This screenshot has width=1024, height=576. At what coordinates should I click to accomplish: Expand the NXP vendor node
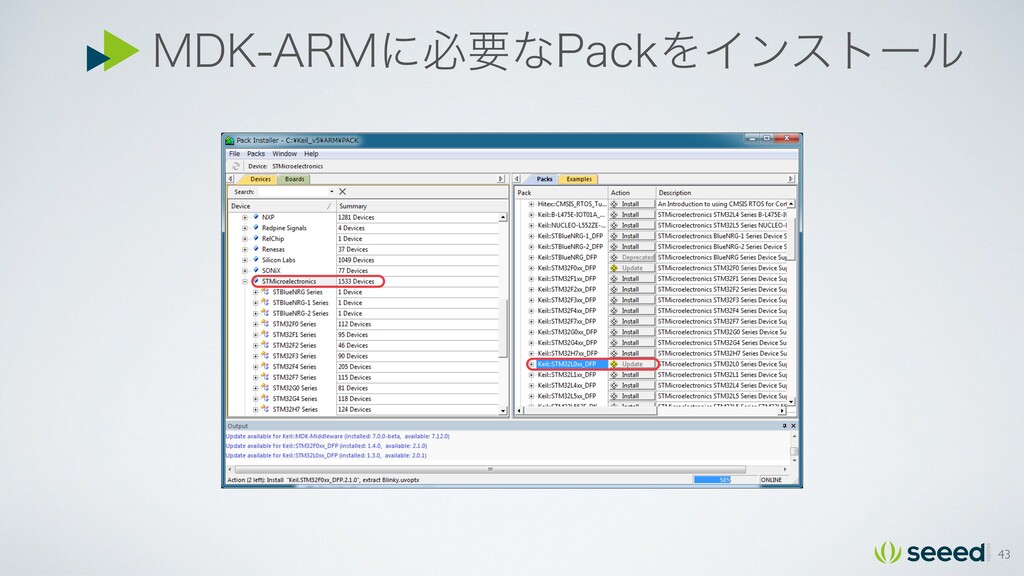click(245, 217)
